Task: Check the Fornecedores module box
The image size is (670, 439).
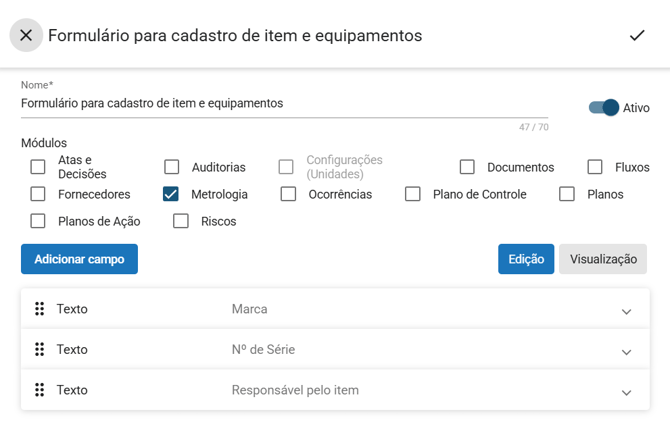Action: coord(38,194)
